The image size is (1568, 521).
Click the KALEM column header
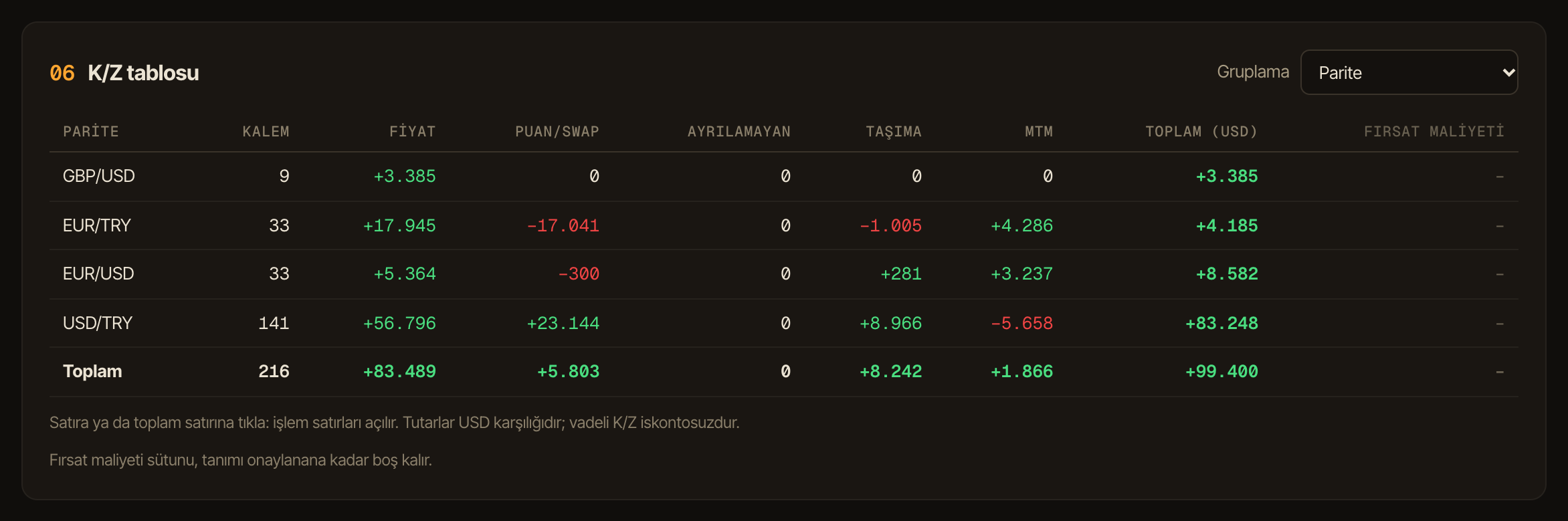266,131
